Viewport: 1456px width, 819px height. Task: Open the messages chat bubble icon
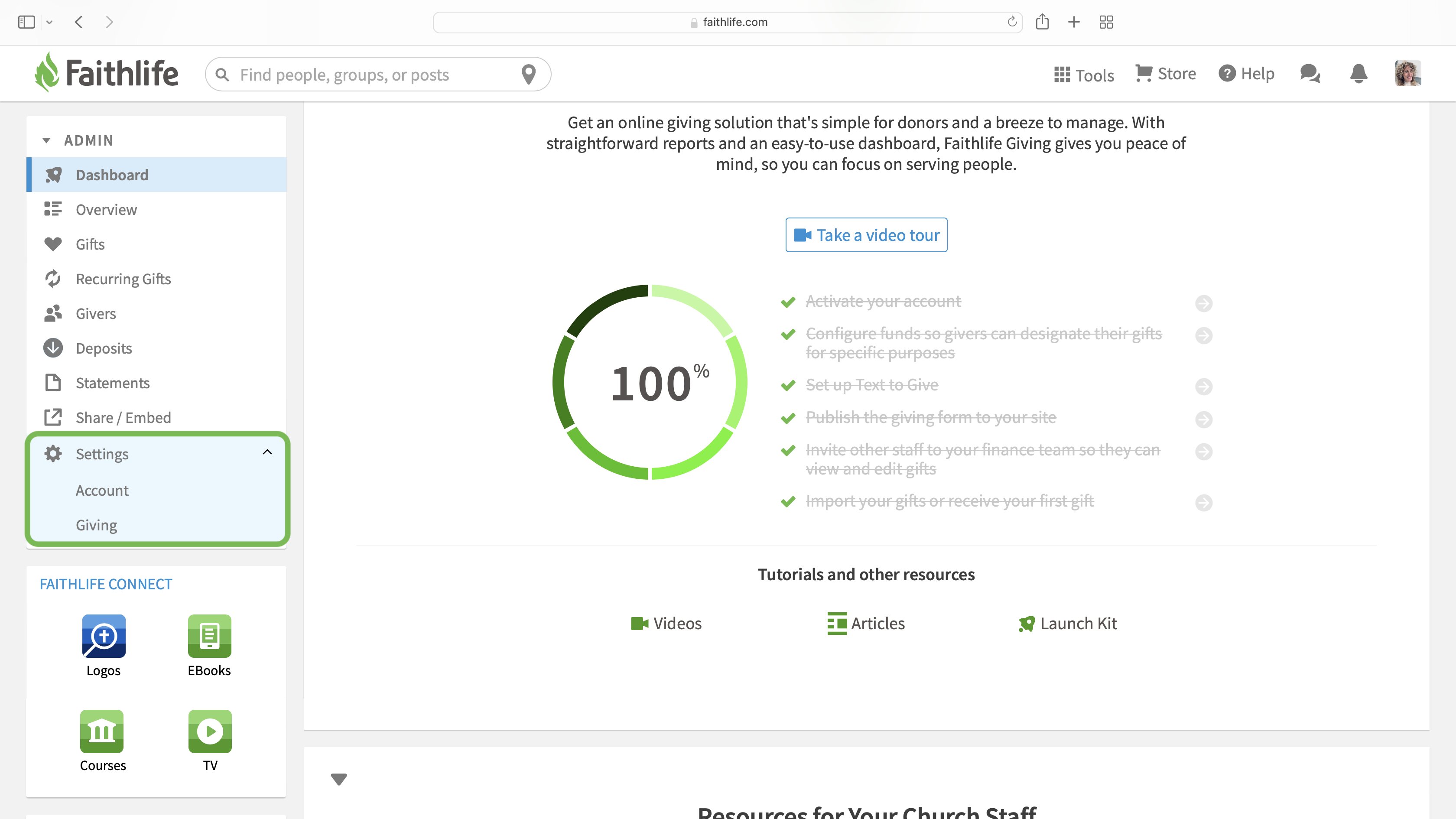pyautogui.click(x=1310, y=74)
